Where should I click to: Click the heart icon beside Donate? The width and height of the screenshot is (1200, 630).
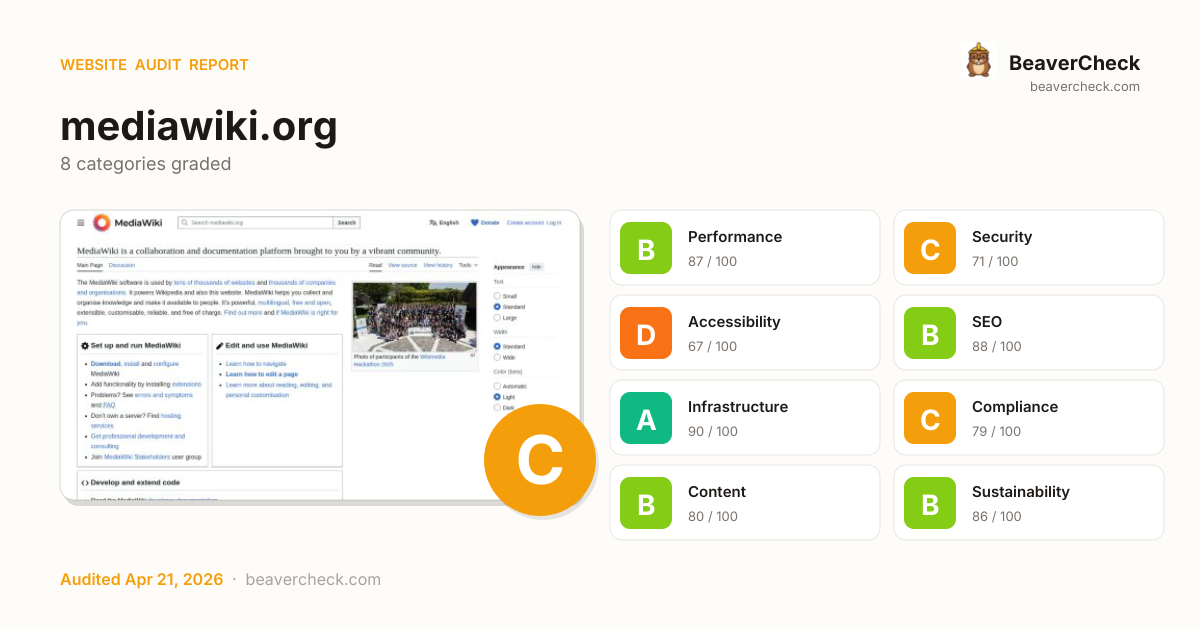[474, 223]
